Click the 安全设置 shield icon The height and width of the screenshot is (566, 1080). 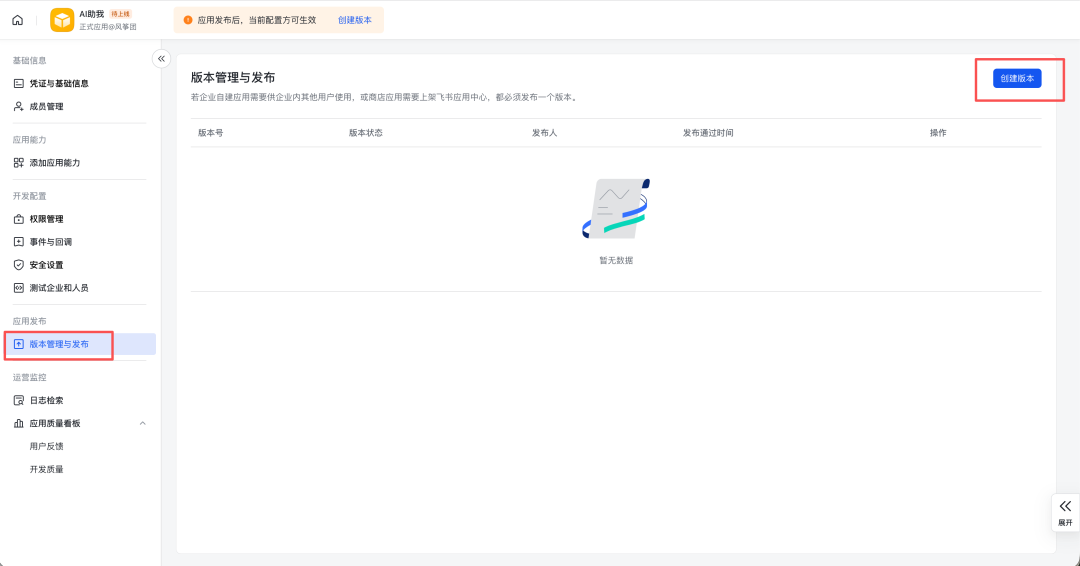(x=19, y=265)
